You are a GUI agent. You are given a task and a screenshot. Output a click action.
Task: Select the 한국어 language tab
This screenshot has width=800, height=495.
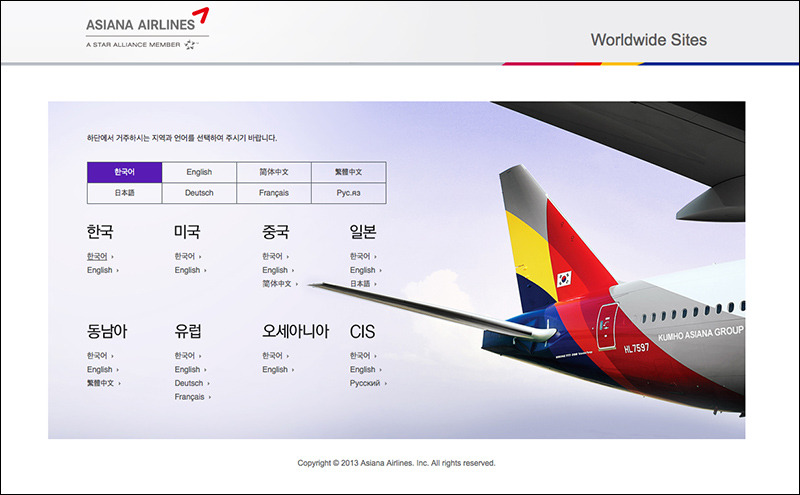click(x=124, y=172)
